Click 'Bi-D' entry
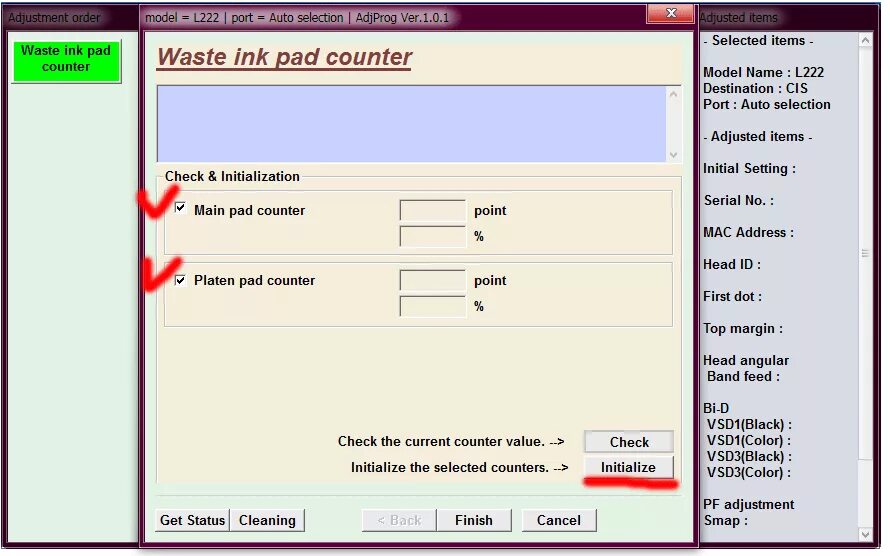 click(716, 408)
